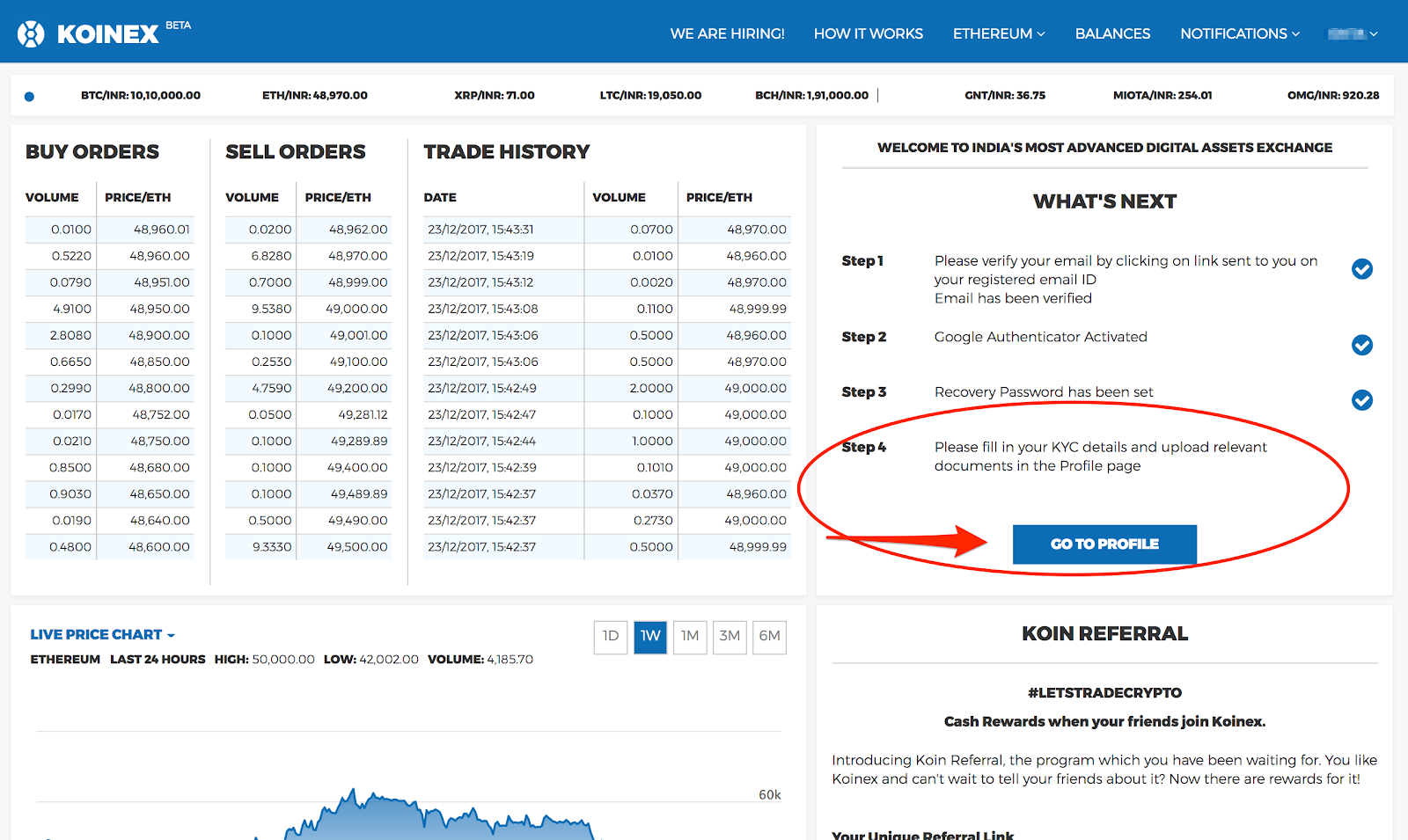Click buy order priced 48,600.00

tap(159, 546)
